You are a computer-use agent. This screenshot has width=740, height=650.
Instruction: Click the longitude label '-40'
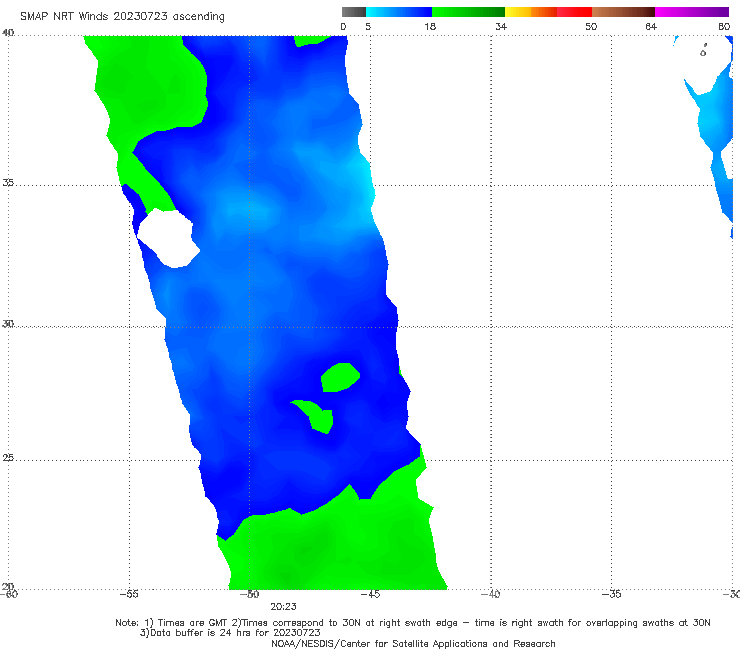491,594
